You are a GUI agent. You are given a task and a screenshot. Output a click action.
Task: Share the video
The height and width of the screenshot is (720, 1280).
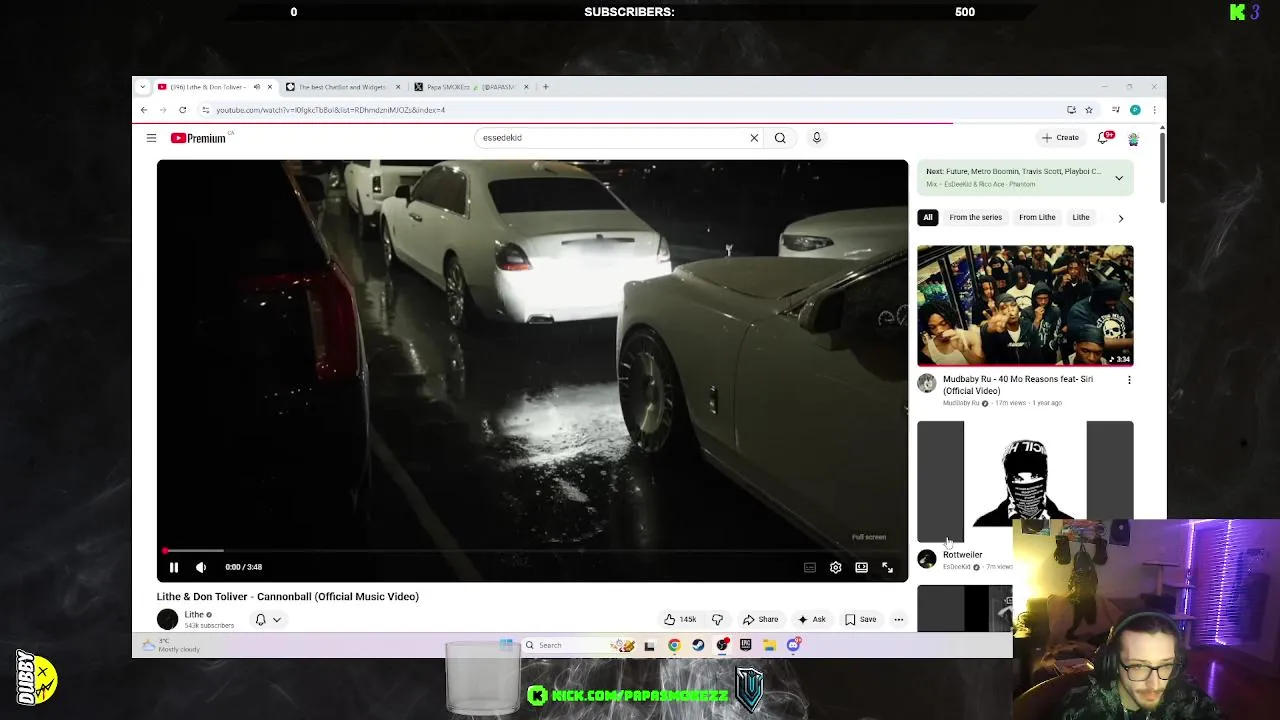pos(760,619)
